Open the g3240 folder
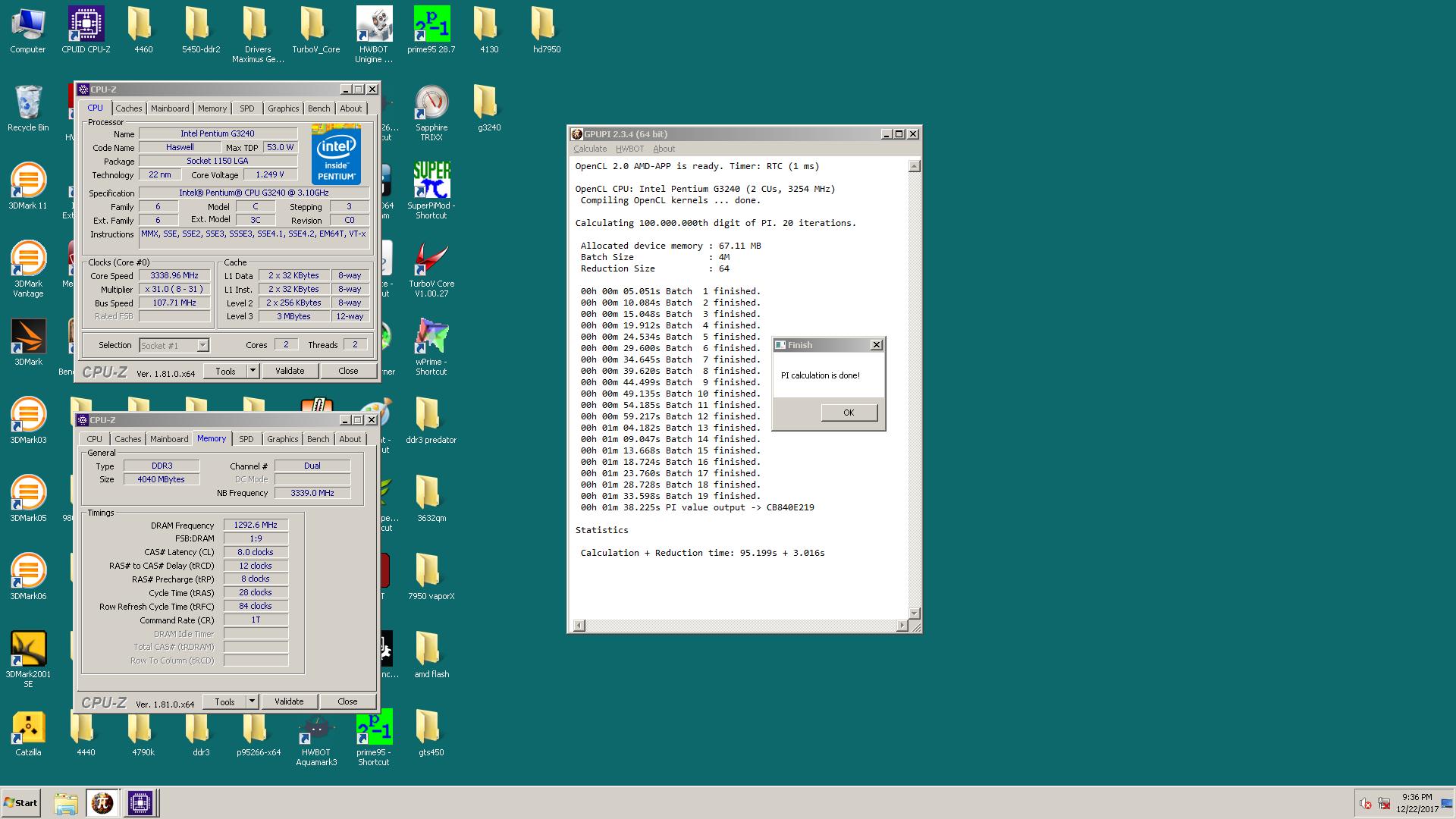Screen dimensions: 1456x819 (x=488, y=108)
